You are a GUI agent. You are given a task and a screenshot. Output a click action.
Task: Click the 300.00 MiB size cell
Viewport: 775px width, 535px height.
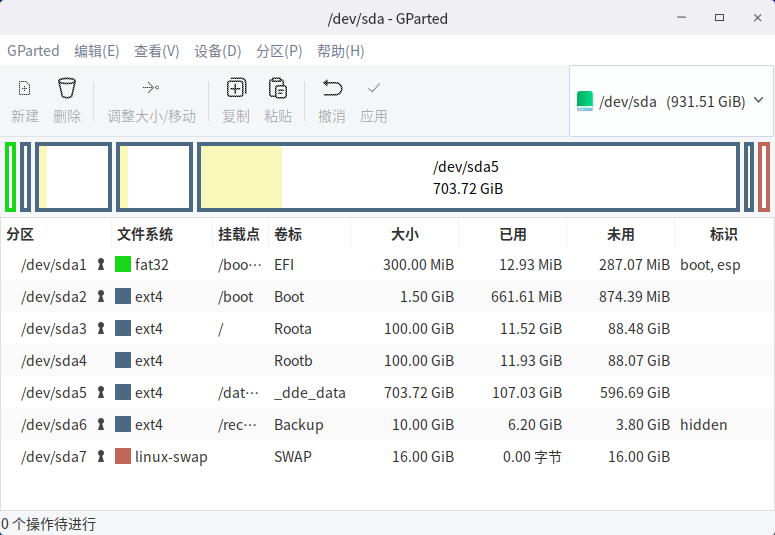click(418, 265)
